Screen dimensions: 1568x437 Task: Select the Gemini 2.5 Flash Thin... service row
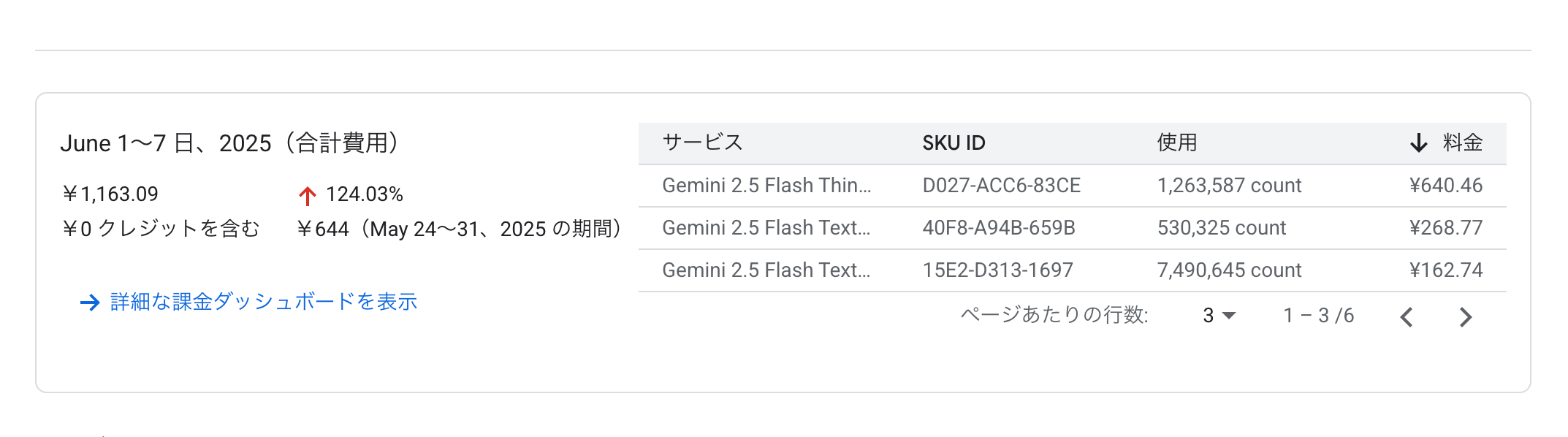[x=766, y=186]
